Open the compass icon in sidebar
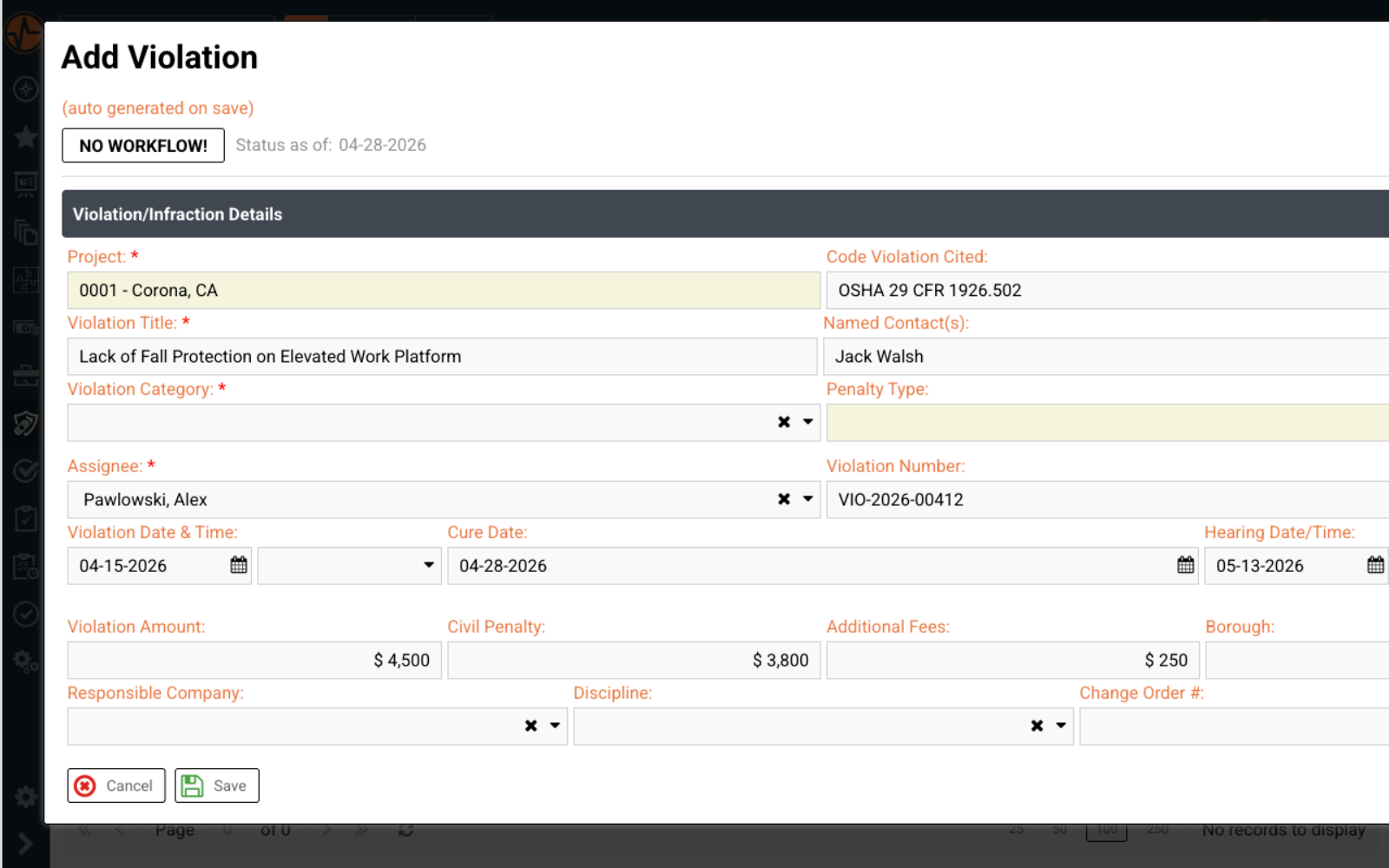The width and height of the screenshot is (1389, 868). tap(25, 89)
